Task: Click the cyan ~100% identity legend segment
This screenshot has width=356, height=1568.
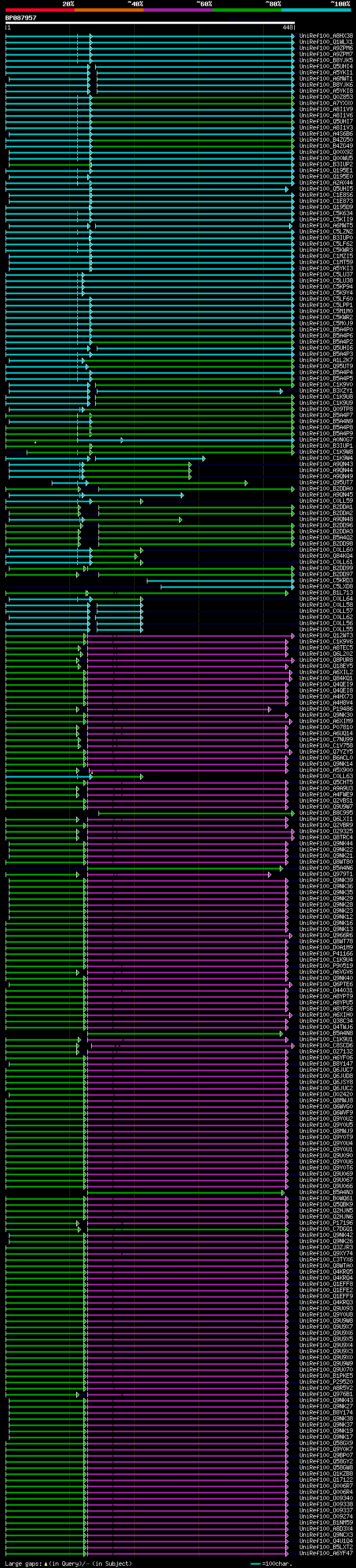Action: (x=316, y=10)
